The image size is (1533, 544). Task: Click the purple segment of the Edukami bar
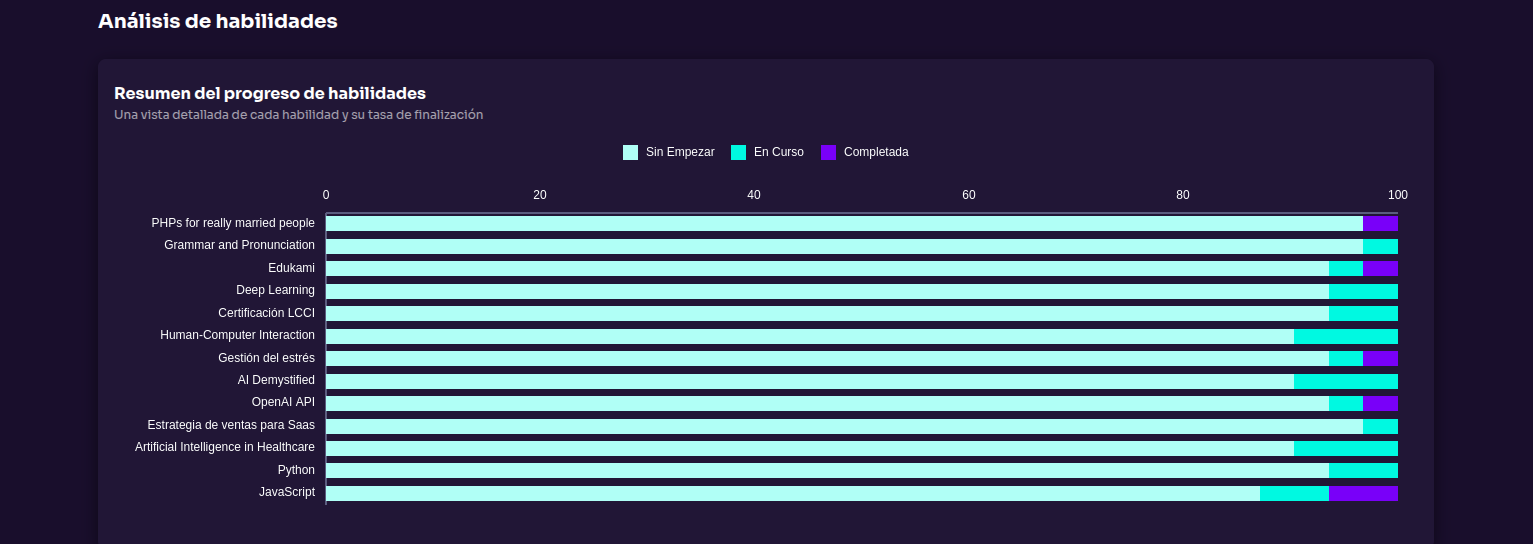click(1380, 268)
